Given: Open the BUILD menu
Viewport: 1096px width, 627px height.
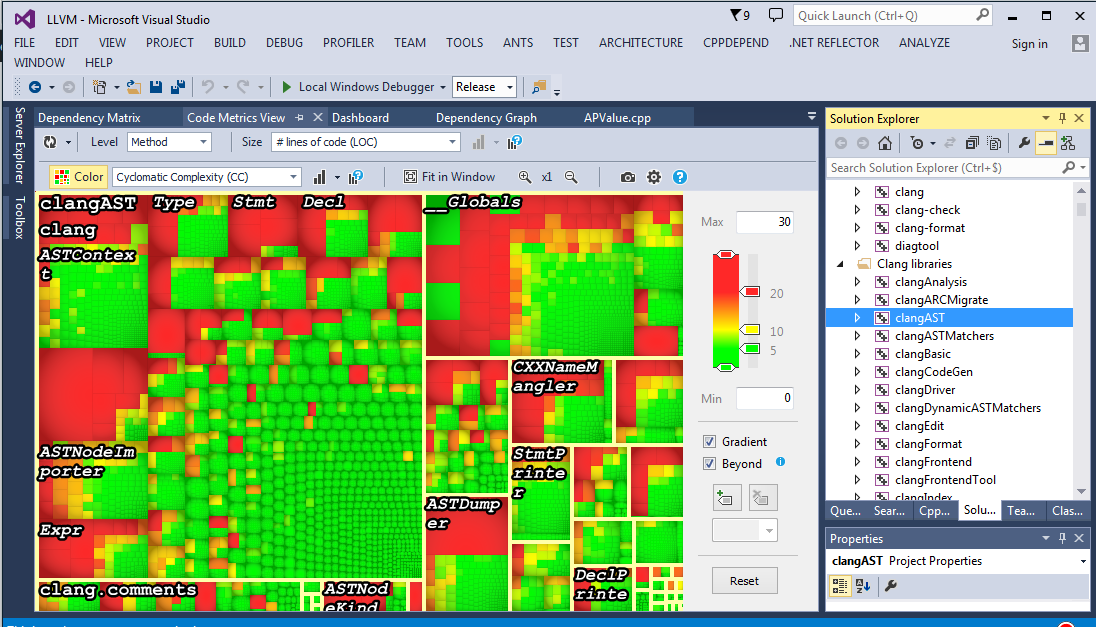Looking at the screenshot, I should tap(229, 43).
